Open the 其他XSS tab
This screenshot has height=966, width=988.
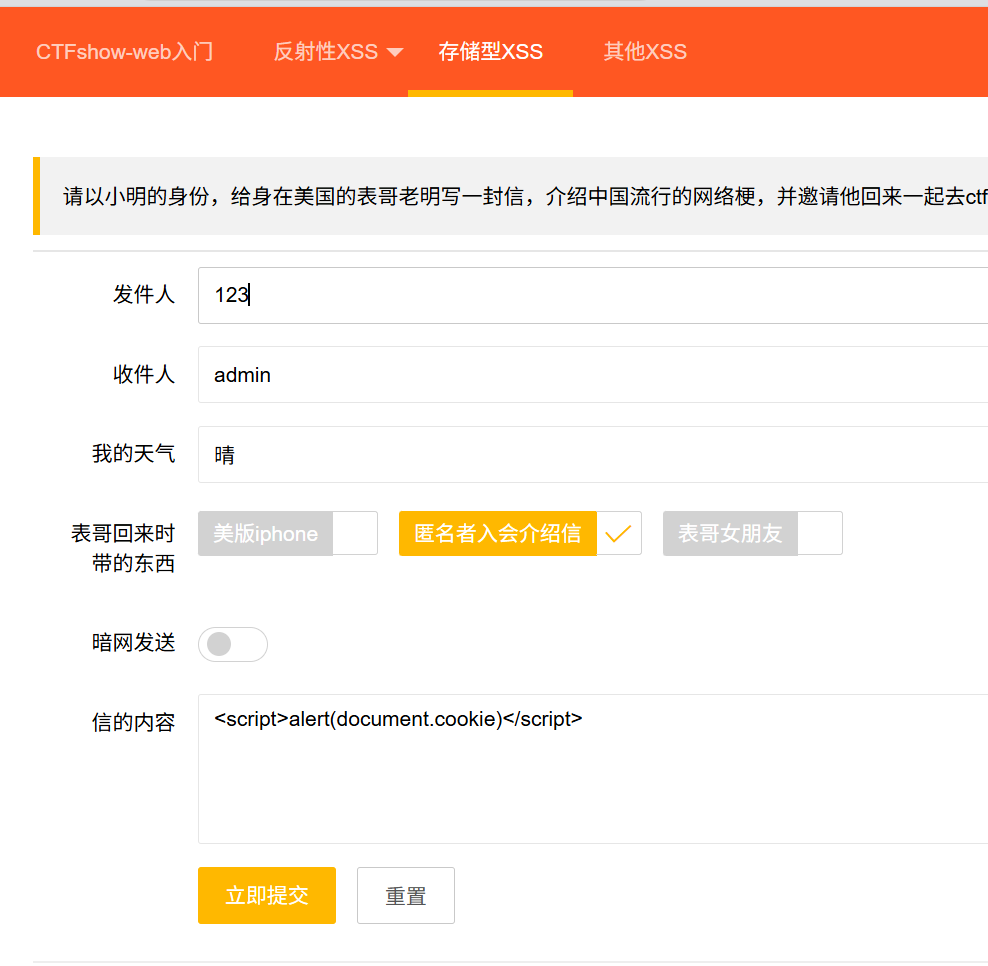pyautogui.click(x=645, y=52)
